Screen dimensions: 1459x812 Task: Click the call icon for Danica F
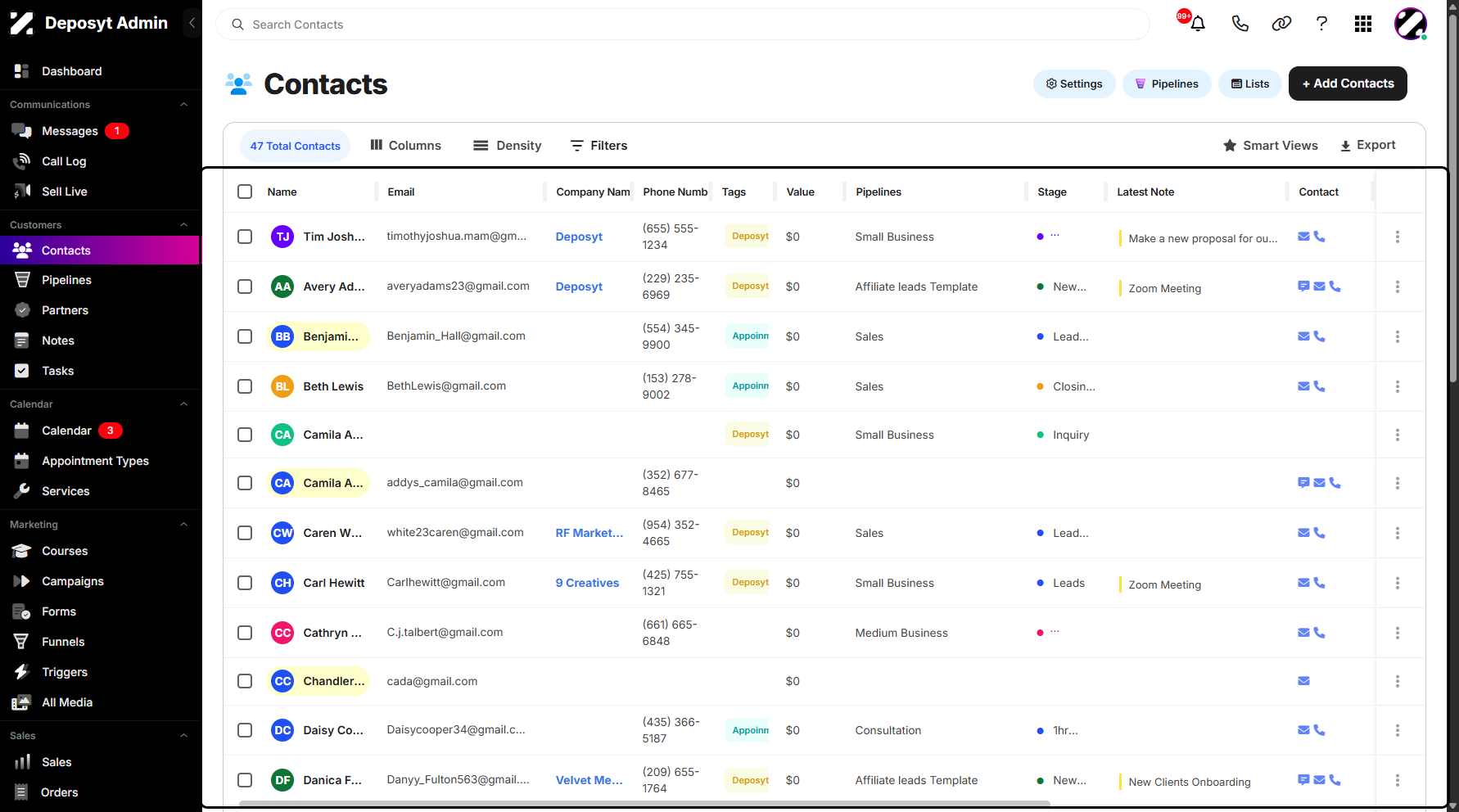(1335, 780)
